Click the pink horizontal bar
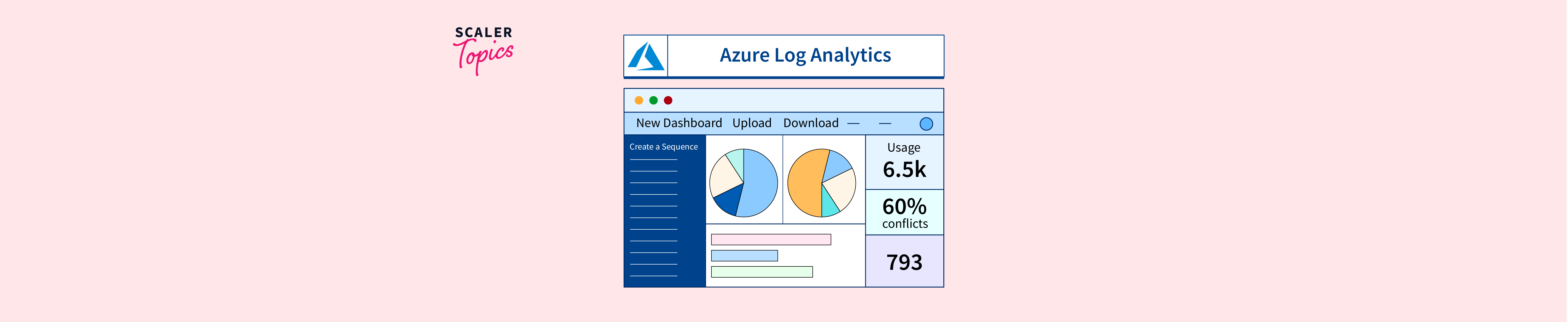 [771, 240]
